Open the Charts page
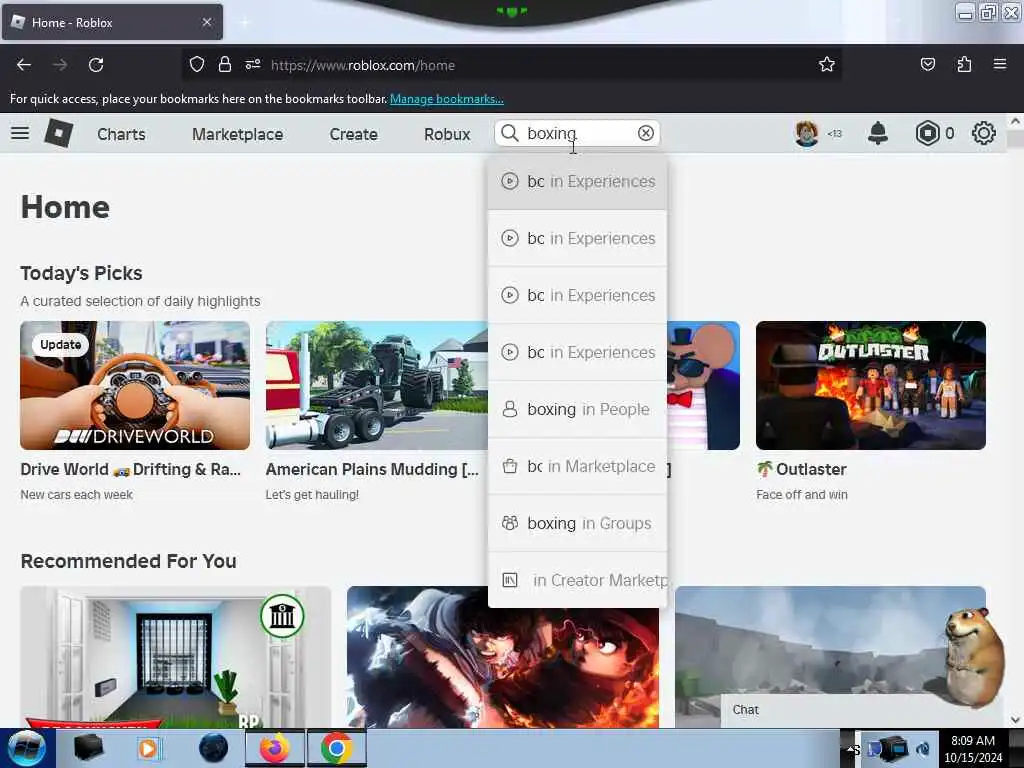 121,134
